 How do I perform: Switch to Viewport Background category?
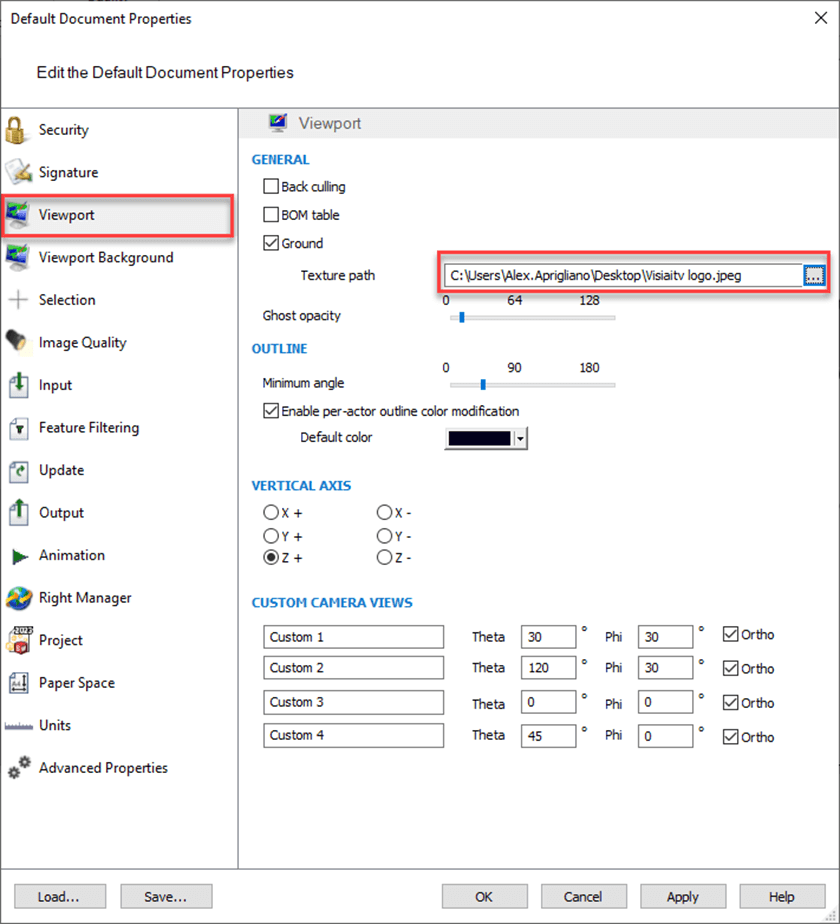click(x=105, y=258)
